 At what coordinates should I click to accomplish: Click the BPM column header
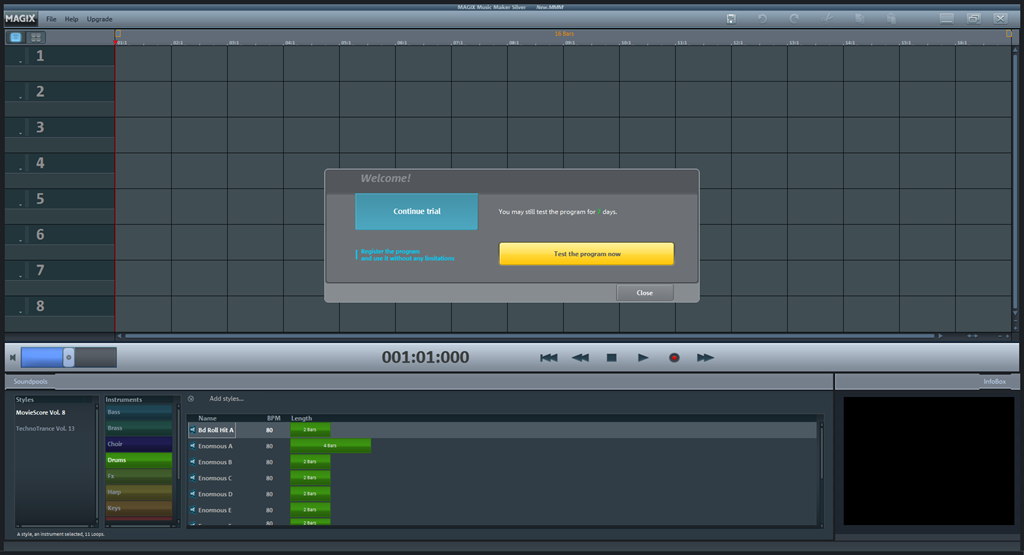(273, 418)
